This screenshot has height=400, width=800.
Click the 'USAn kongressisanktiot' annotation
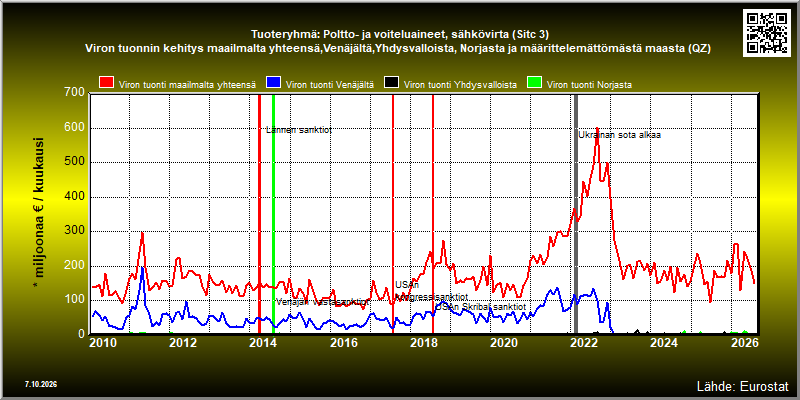coord(432,291)
